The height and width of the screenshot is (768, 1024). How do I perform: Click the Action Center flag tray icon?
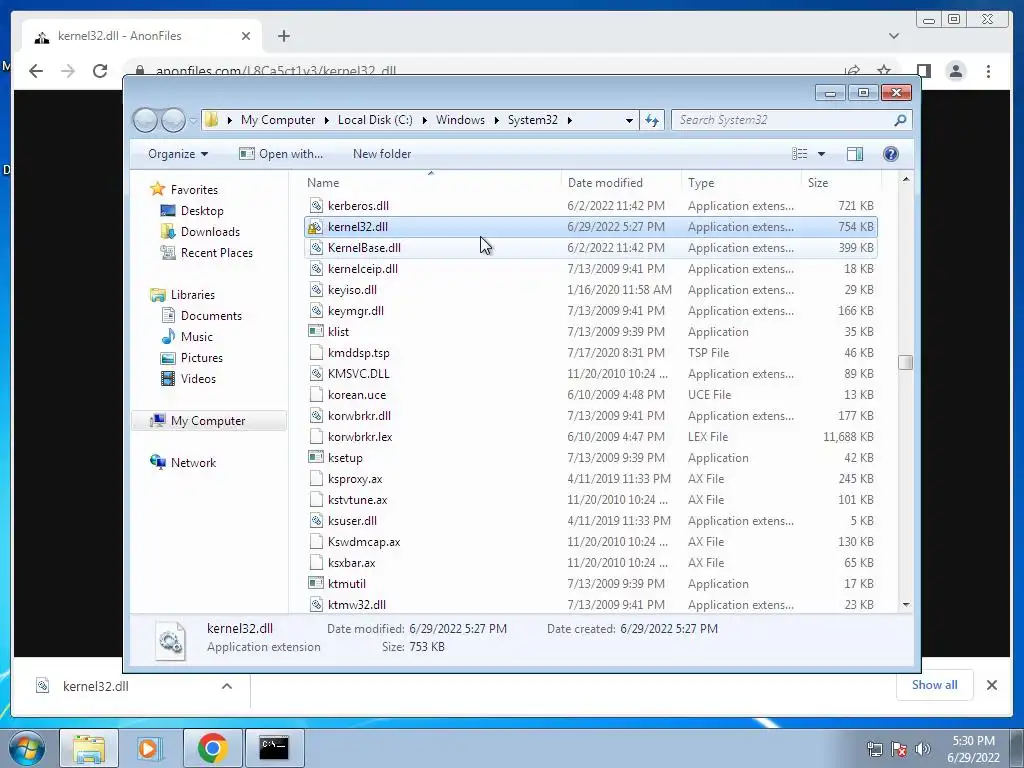[899, 749]
